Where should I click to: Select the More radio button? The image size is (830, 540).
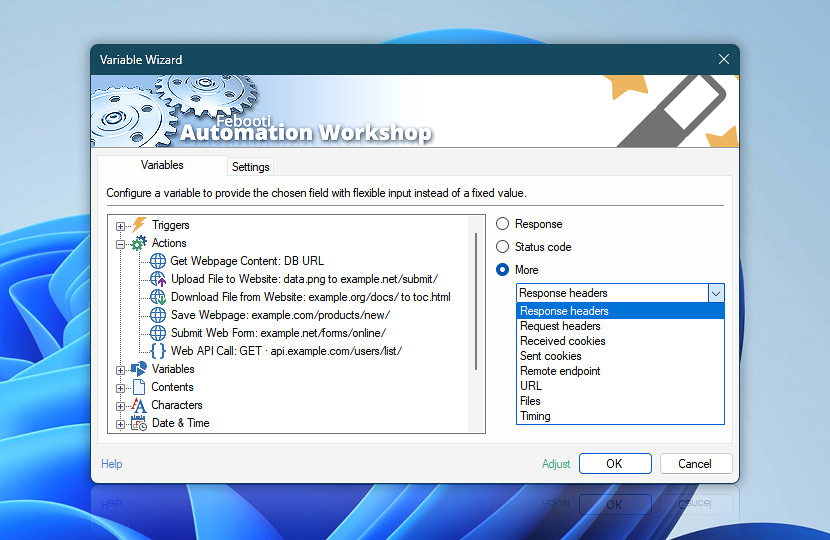tap(502, 270)
